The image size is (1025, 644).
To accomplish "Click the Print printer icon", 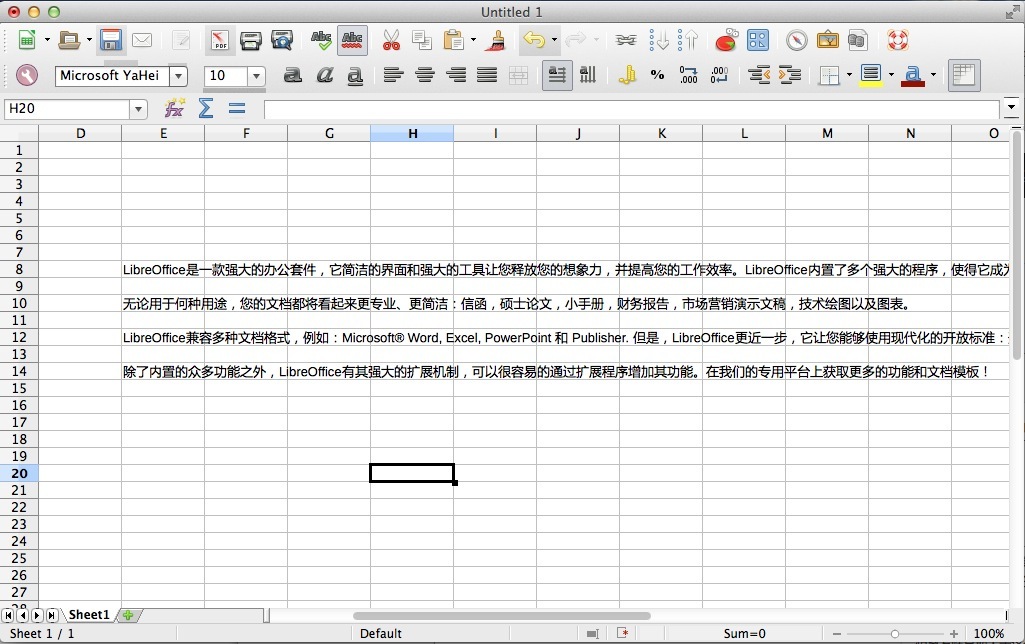I will click(x=250, y=41).
